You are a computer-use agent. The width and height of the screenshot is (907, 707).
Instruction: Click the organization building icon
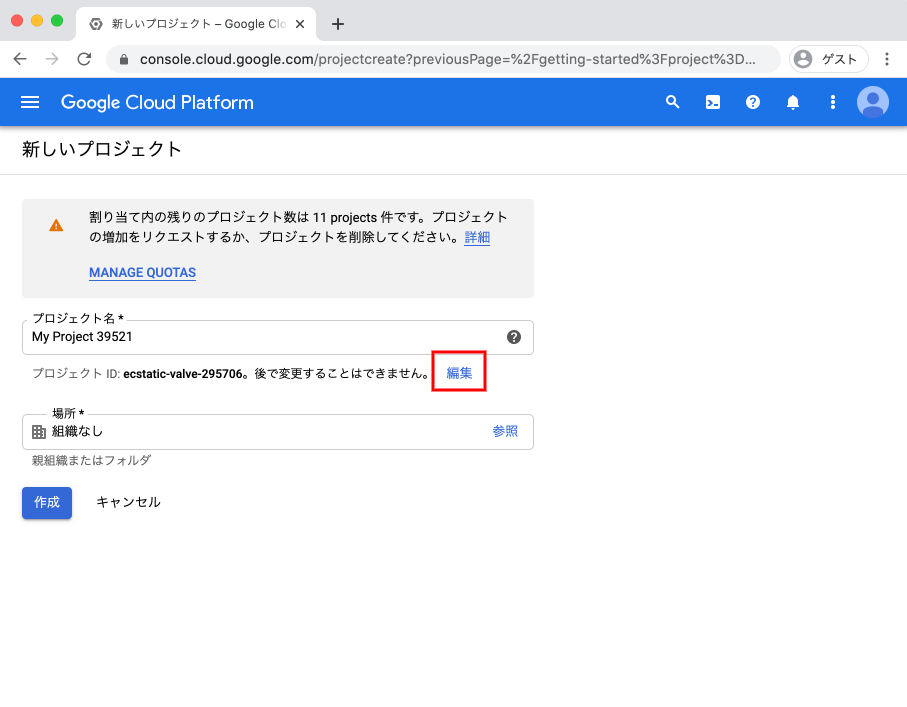[39, 432]
